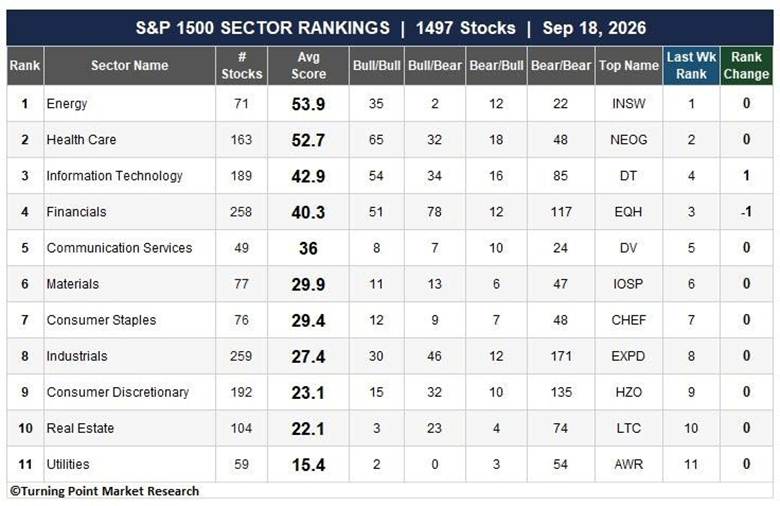Select the Sector Name column header
Screen dimensions: 780x506
point(129,65)
